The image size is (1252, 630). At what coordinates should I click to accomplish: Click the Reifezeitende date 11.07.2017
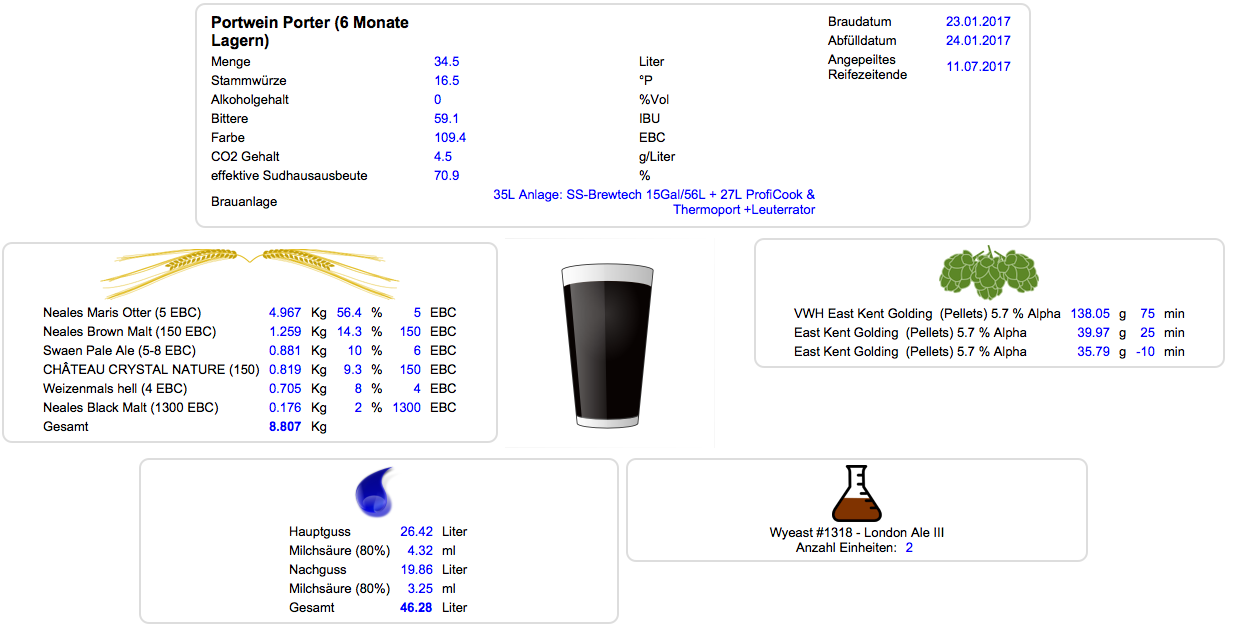pos(977,67)
